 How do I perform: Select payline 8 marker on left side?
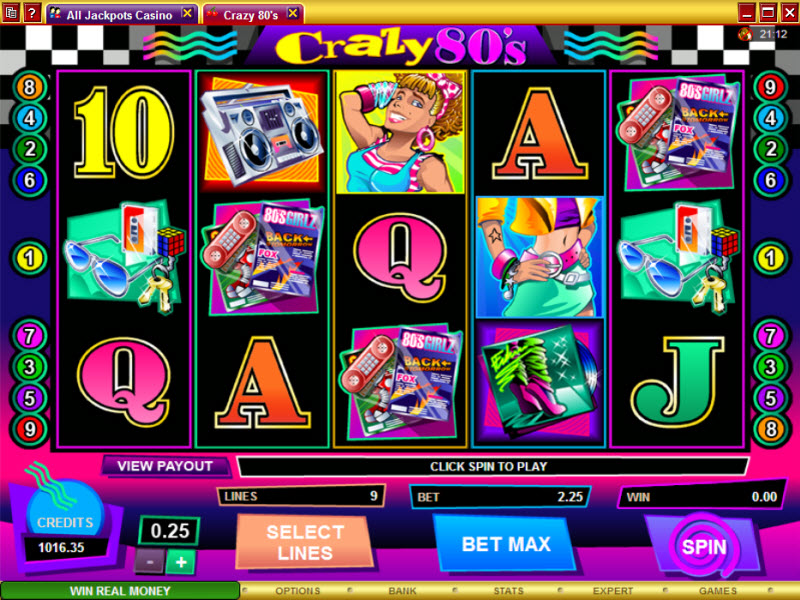pyautogui.click(x=30, y=88)
